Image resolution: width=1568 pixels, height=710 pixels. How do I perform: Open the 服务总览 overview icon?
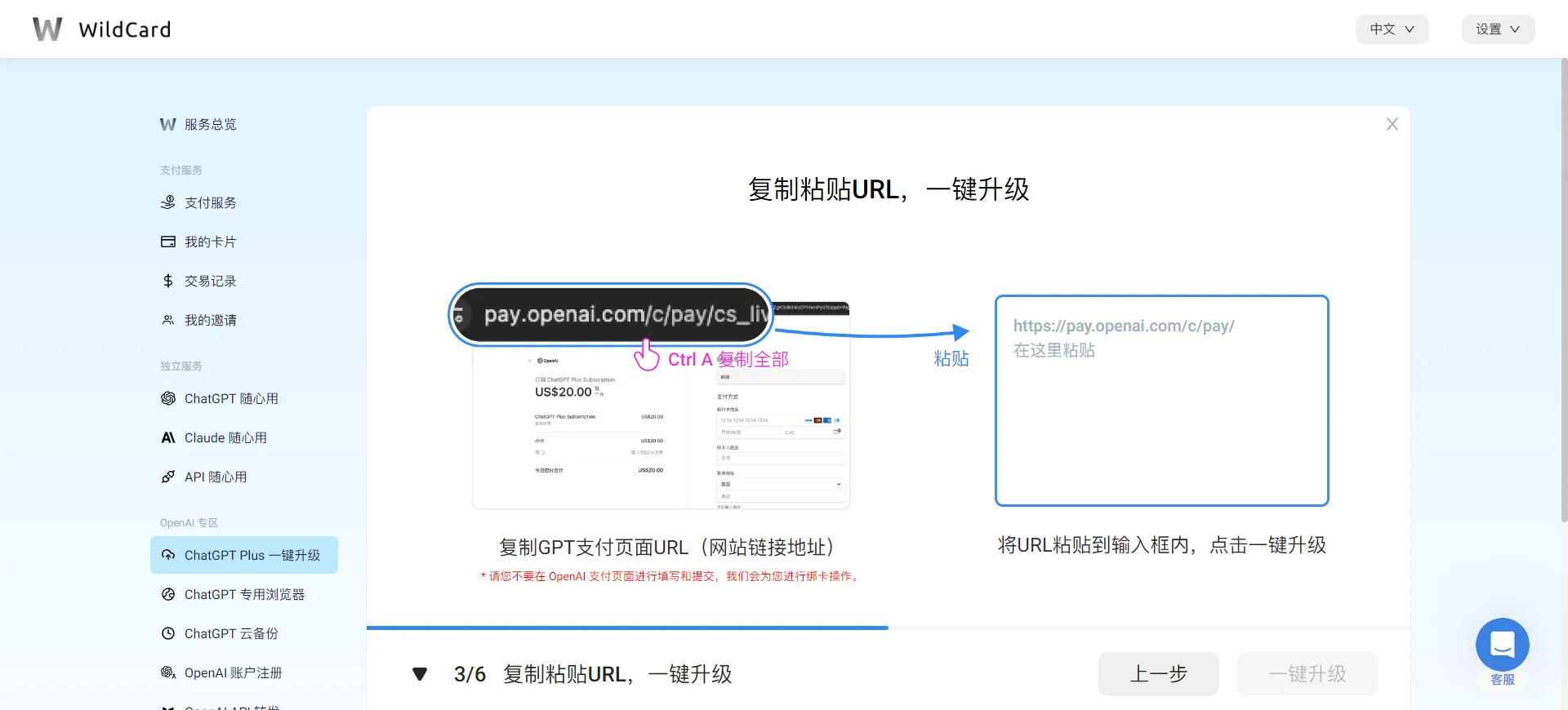coord(168,124)
